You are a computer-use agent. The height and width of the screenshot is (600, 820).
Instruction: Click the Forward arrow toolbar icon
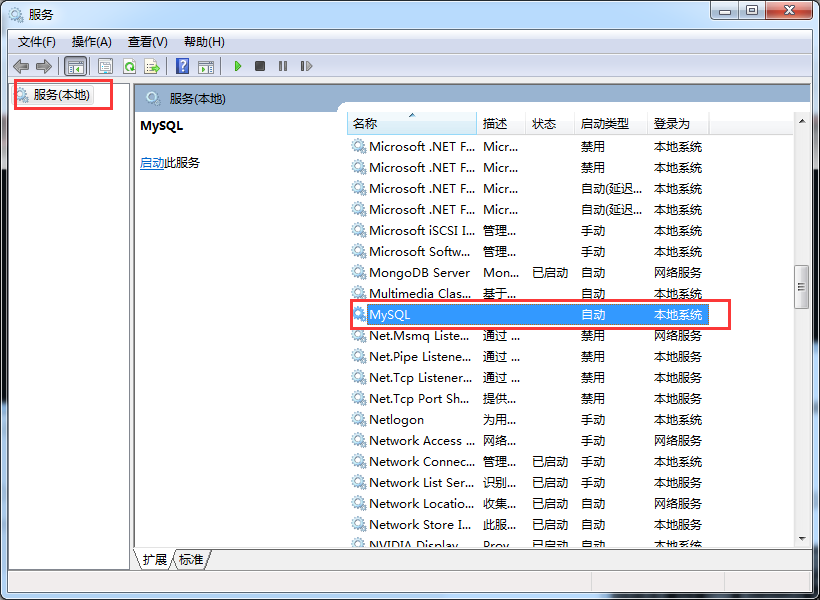tap(44, 66)
